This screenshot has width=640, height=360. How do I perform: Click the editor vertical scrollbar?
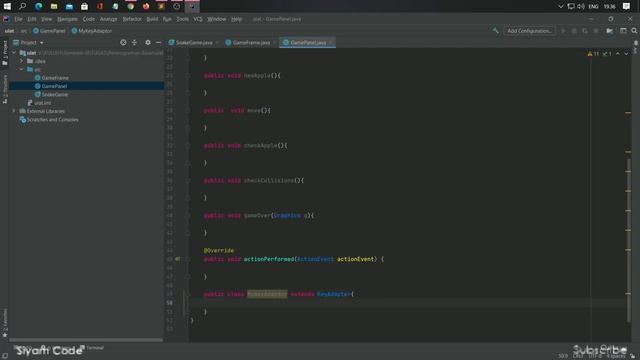[x=629, y=240]
